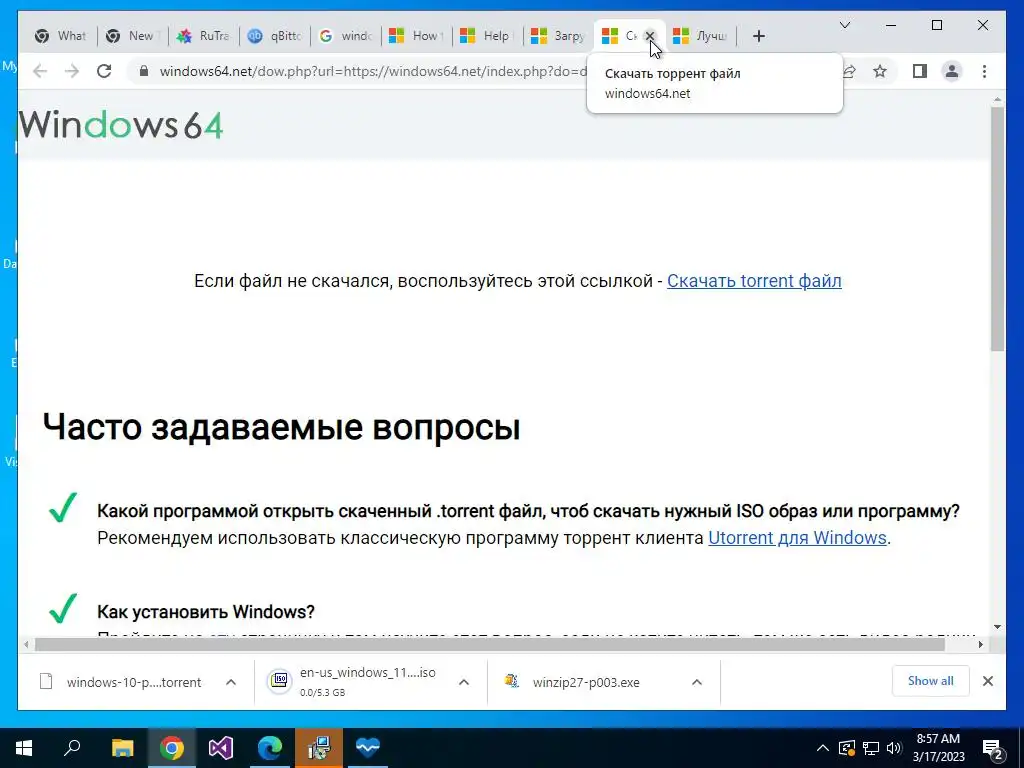1024x768 pixels.
Task: Open Chrome's three-dot menu
Action: pyautogui.click(x=984, y=71)
